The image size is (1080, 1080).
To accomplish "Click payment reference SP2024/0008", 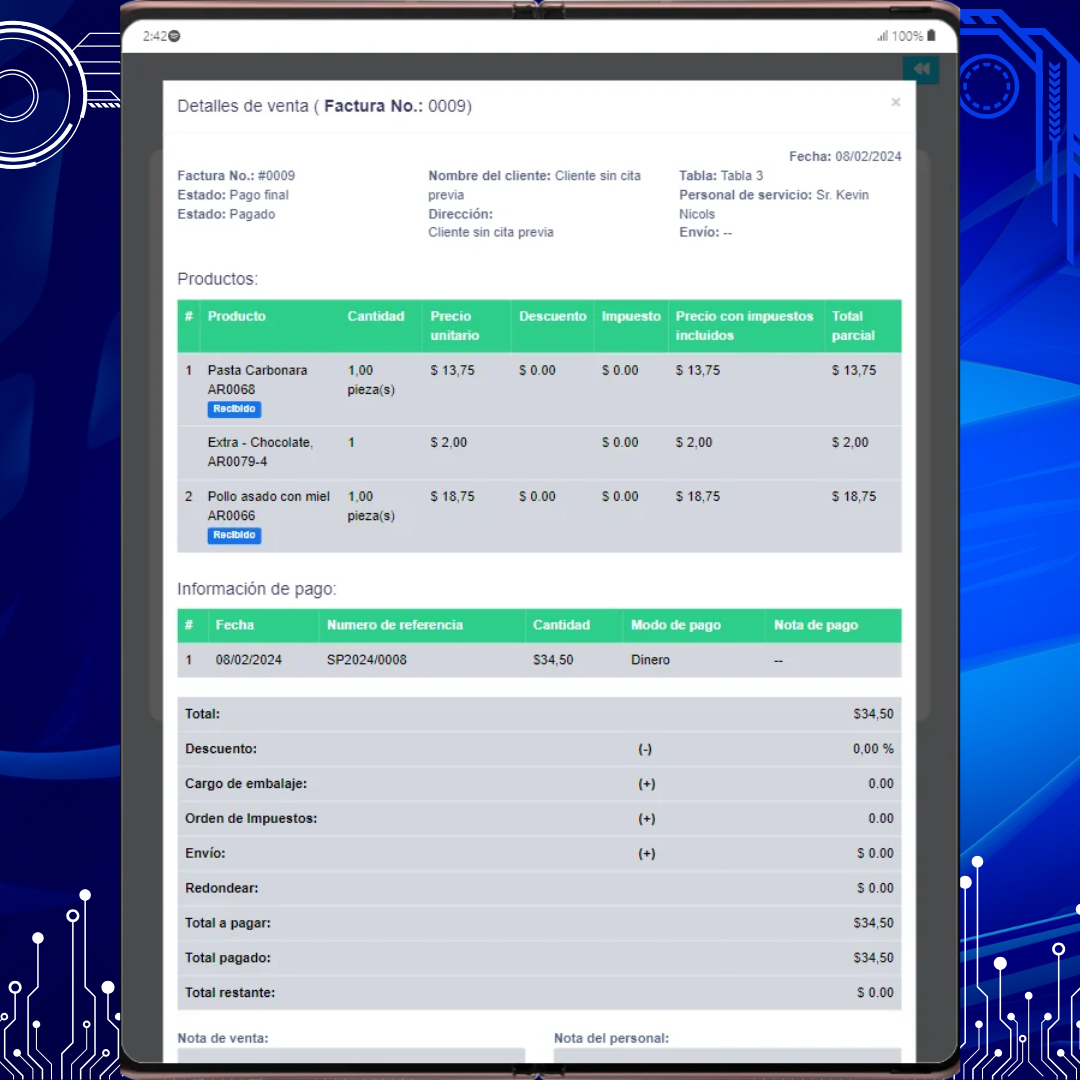I will point(366,660).
